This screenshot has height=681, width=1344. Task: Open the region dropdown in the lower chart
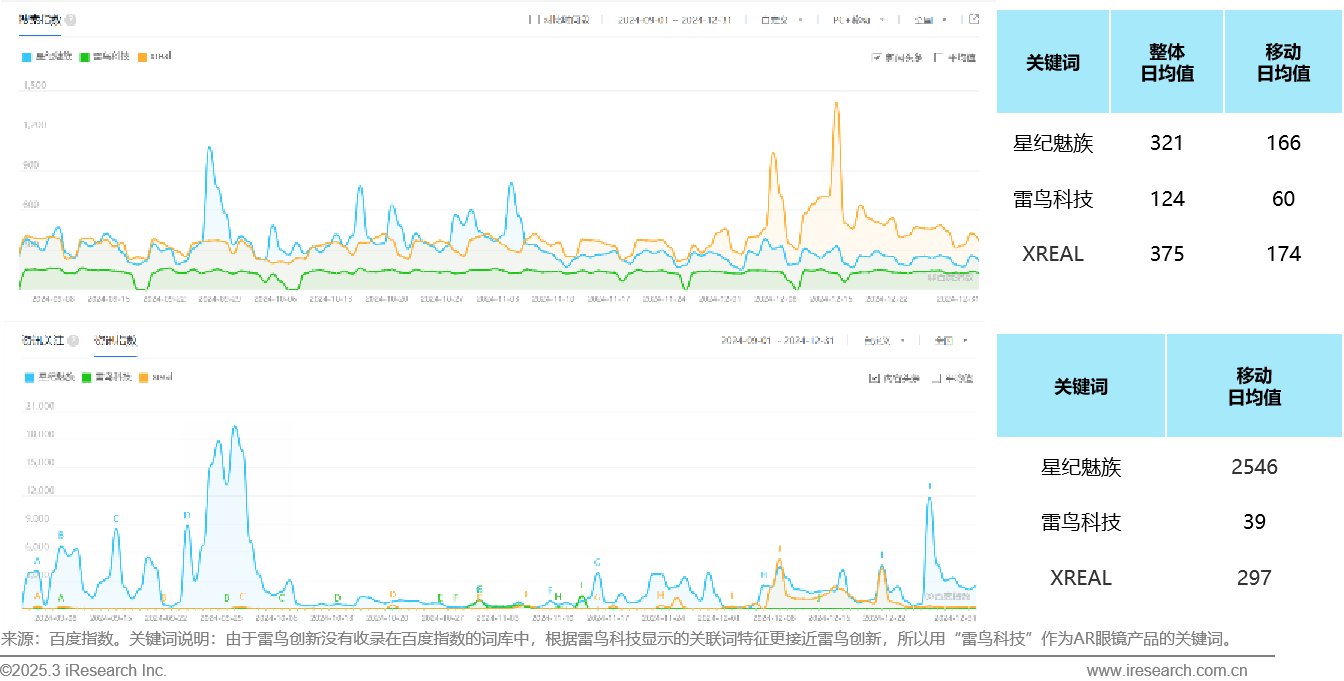pos(950,341)
